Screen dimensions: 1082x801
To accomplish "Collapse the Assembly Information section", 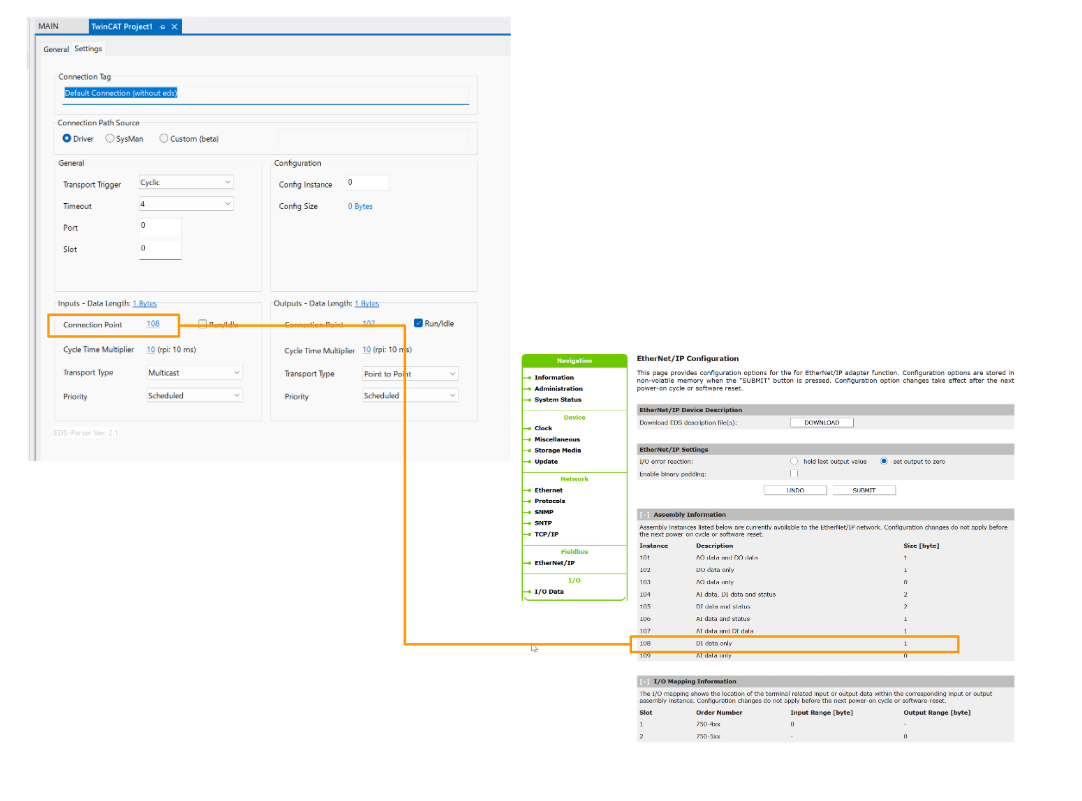I will click(644, 514).
